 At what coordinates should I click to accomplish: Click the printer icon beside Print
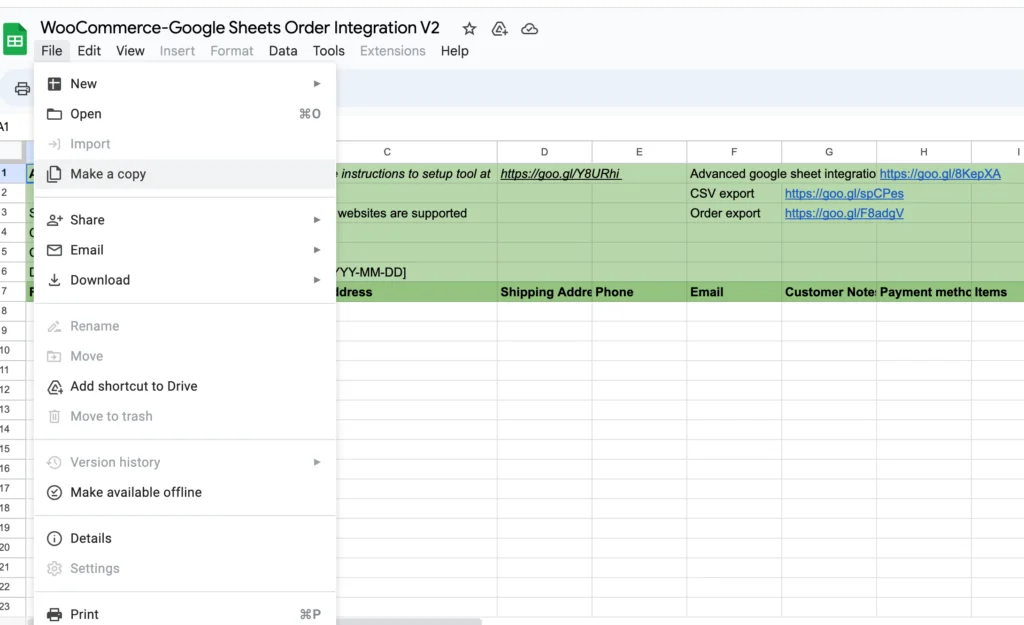coord(54,615)
